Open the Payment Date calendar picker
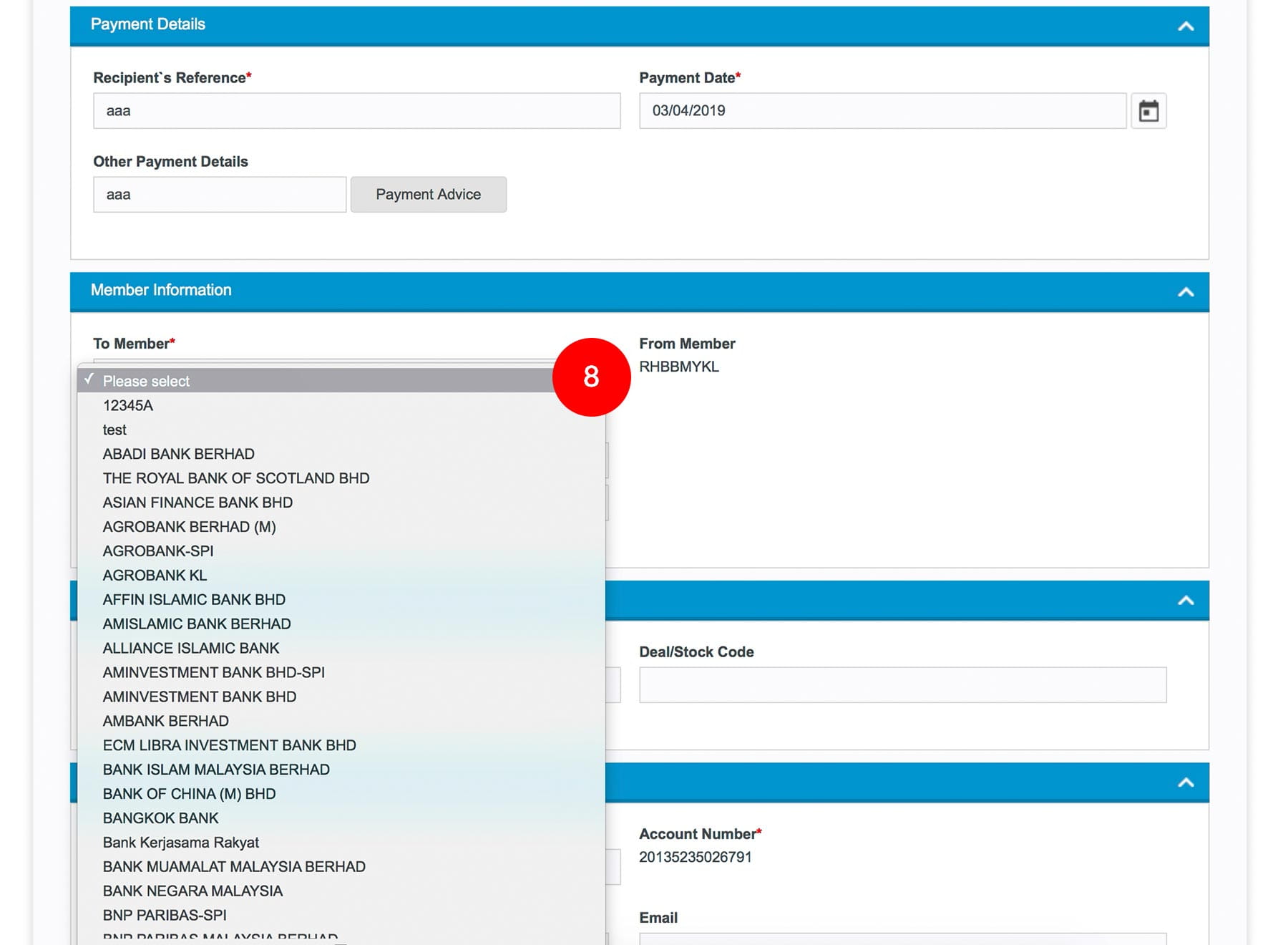The height and width of the screenshot is (945, 1288). tap(1148, 111)
